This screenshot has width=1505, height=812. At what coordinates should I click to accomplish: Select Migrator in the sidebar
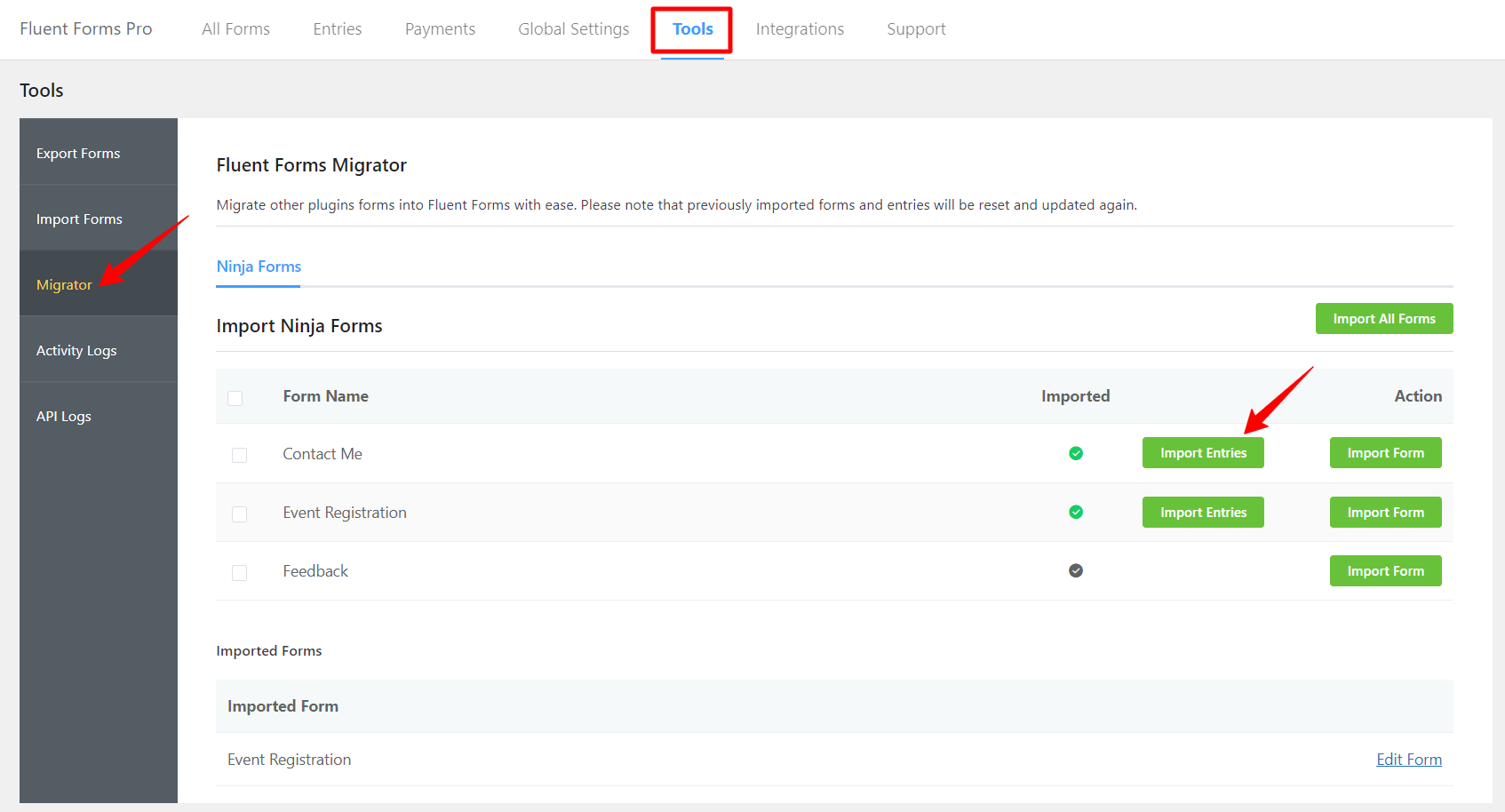(99, 284)
